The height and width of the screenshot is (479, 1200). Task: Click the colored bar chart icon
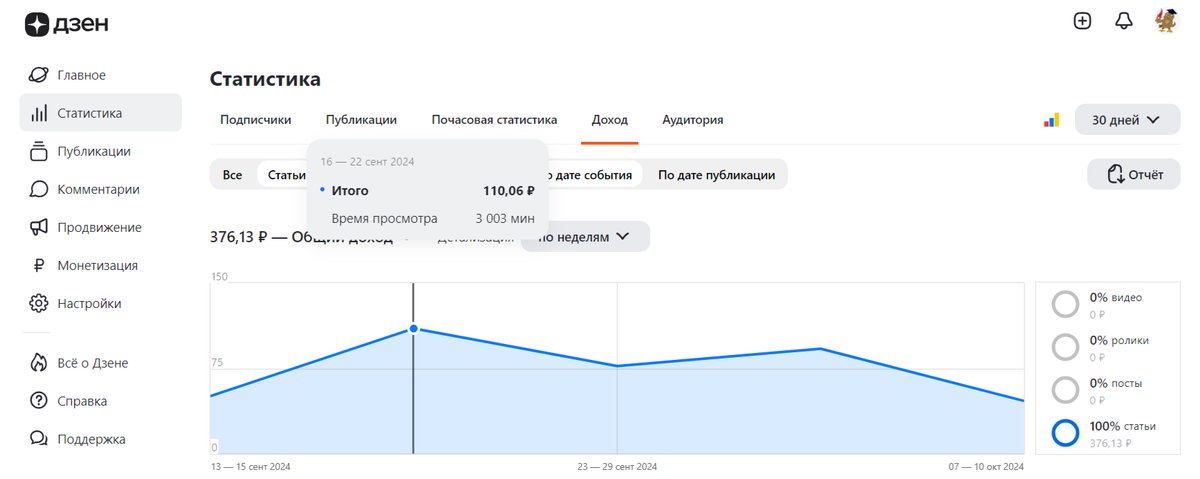click(1051, 120)
